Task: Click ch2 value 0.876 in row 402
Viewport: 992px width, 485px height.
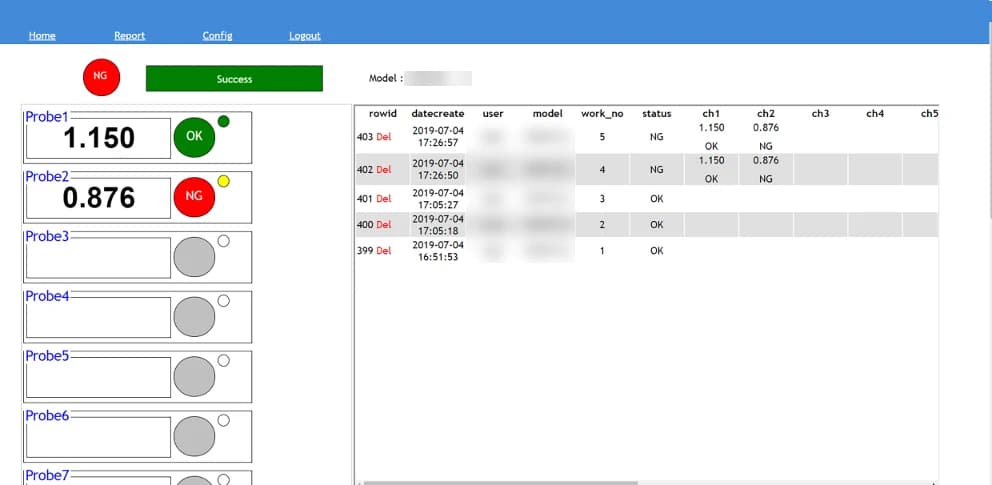Action: [x=766, y=160]
